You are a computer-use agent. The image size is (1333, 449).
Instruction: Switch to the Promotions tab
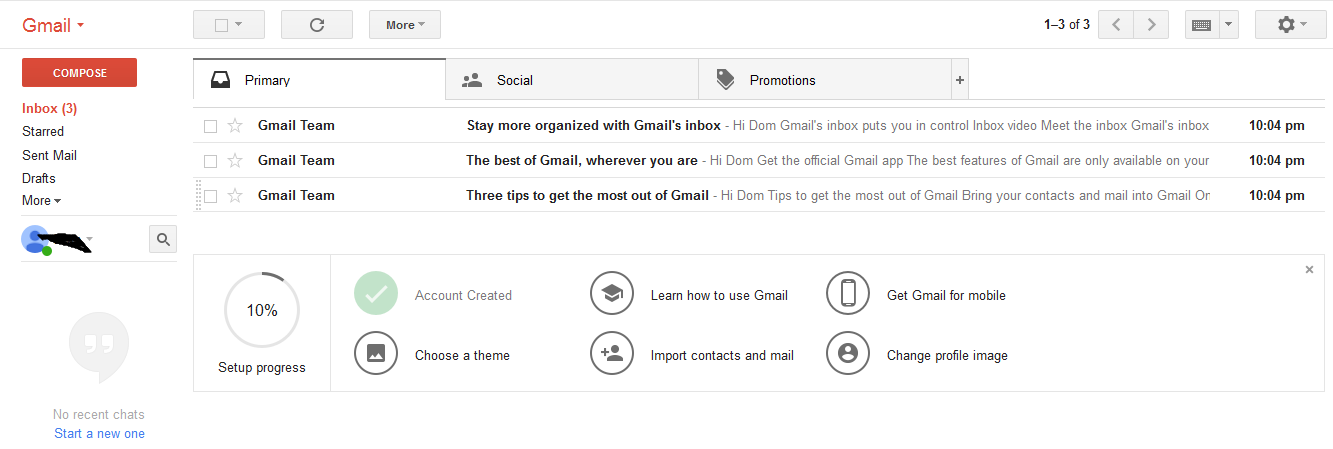pyautogui.click(x=825, y=80)
